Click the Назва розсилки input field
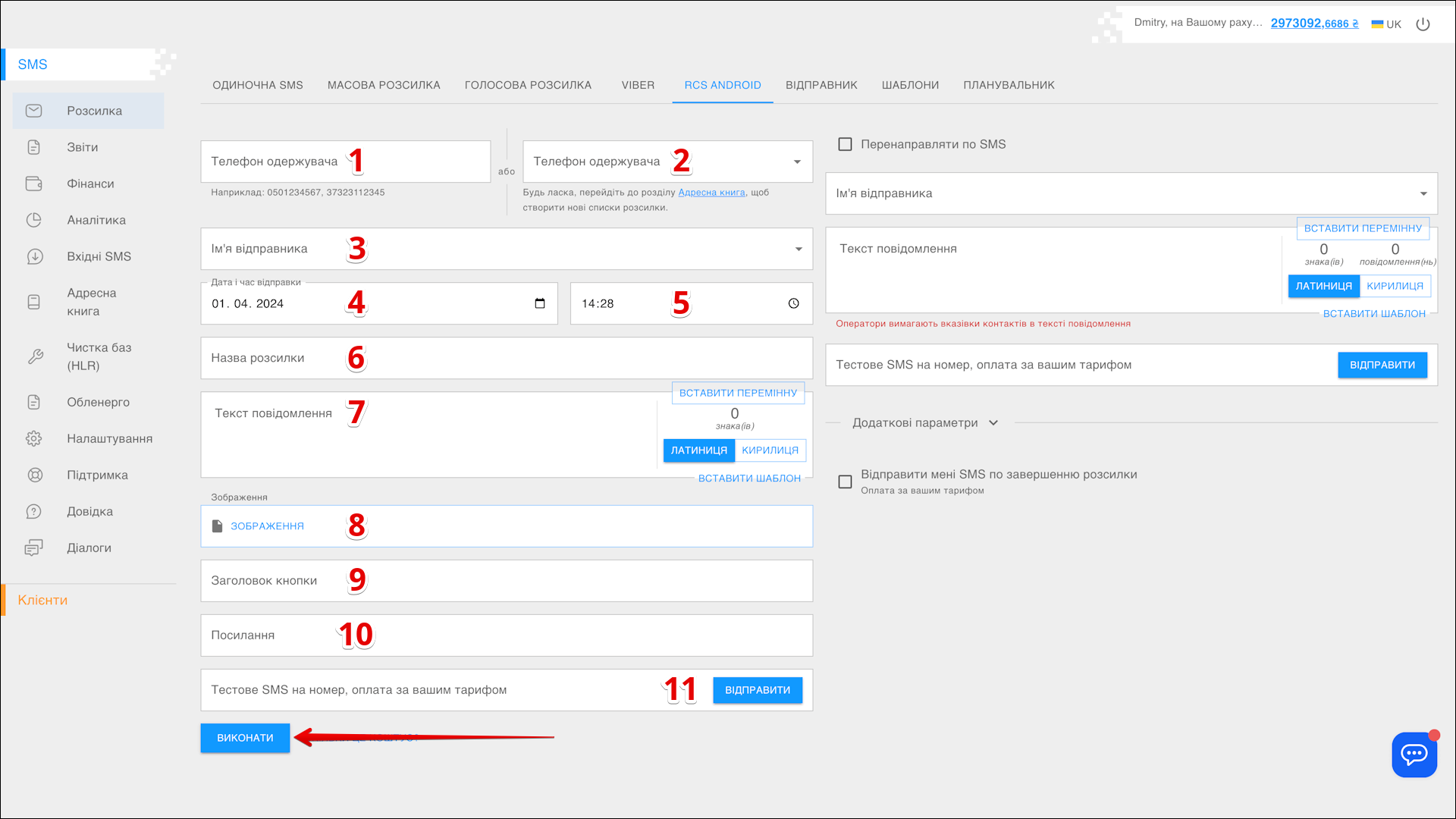 click(507, 358)
